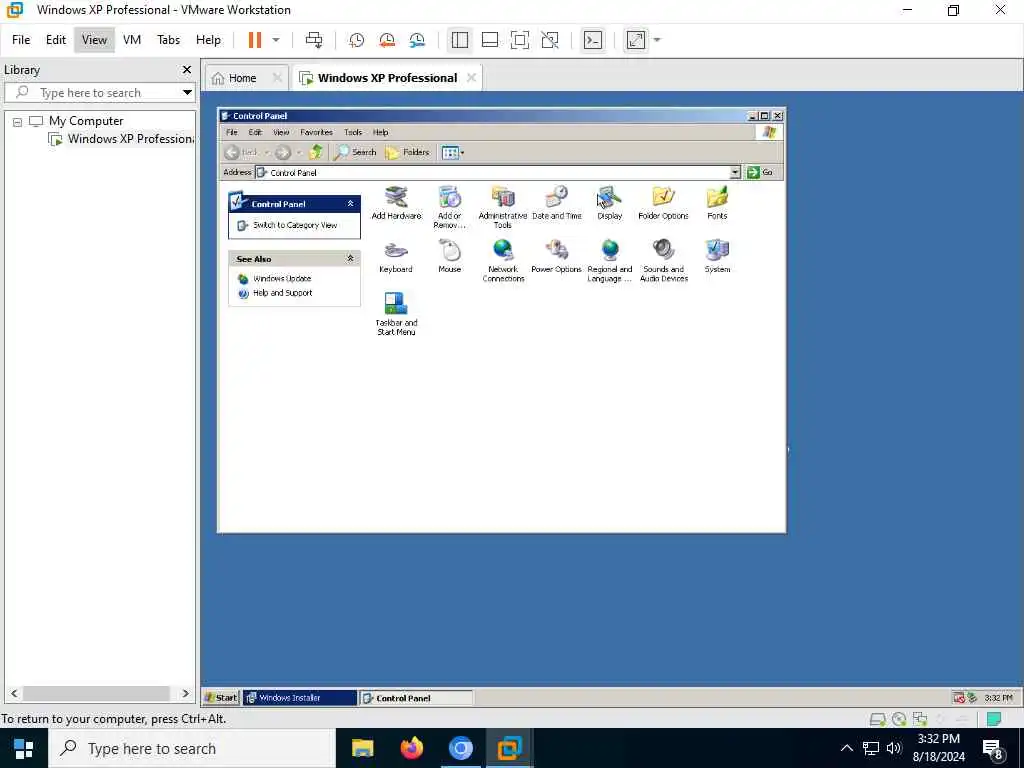This screenshot has height=768, width=1024.
Task: Click the XP Up folder toolbar icon
Action: click(x=316, y=152)
